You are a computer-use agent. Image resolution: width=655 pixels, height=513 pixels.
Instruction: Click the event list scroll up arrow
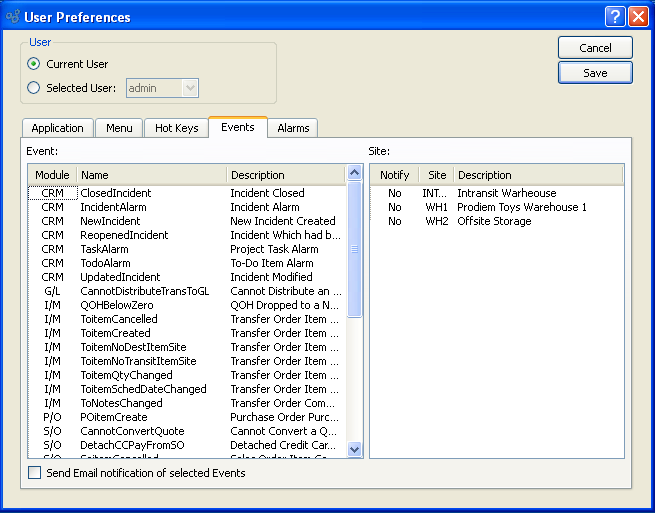354,173
